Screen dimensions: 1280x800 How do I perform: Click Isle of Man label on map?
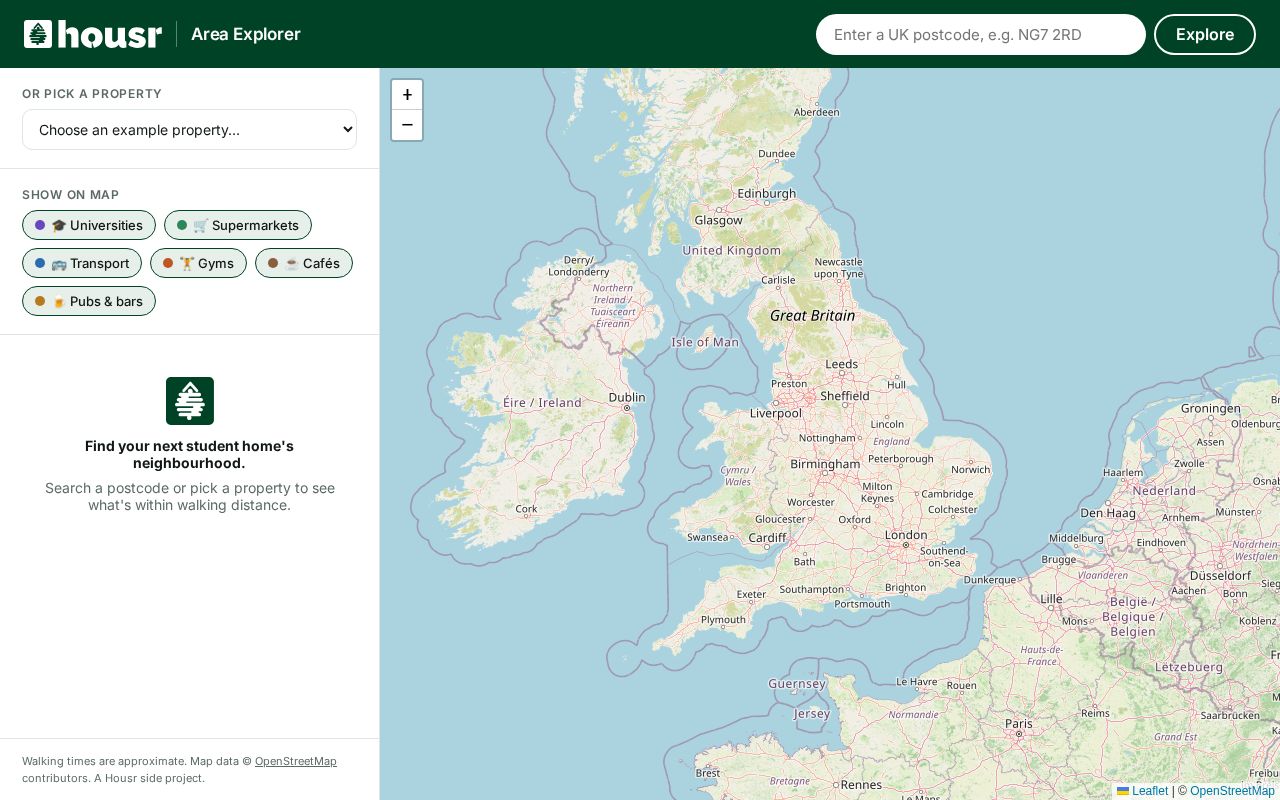[705, 342]
